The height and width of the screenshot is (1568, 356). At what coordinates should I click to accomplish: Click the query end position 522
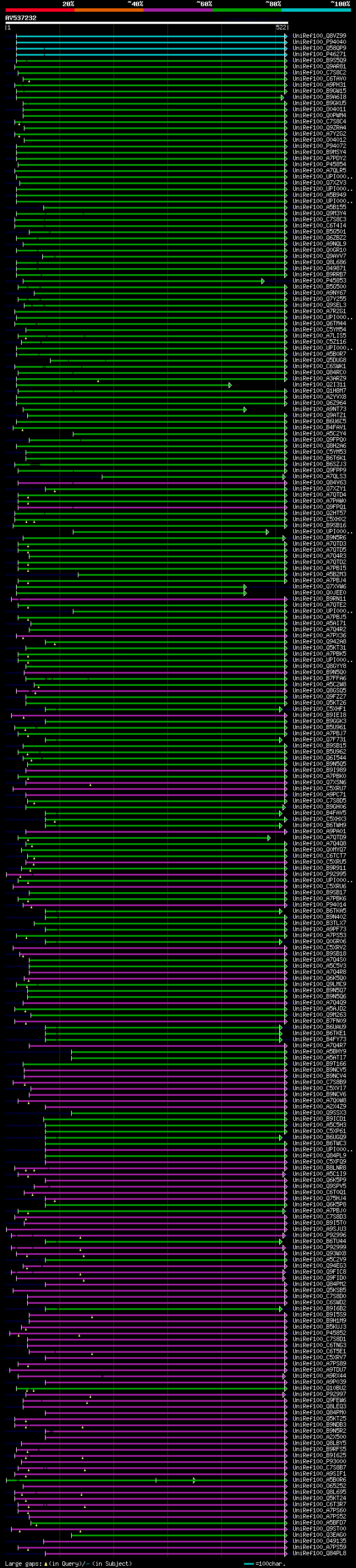281,27
